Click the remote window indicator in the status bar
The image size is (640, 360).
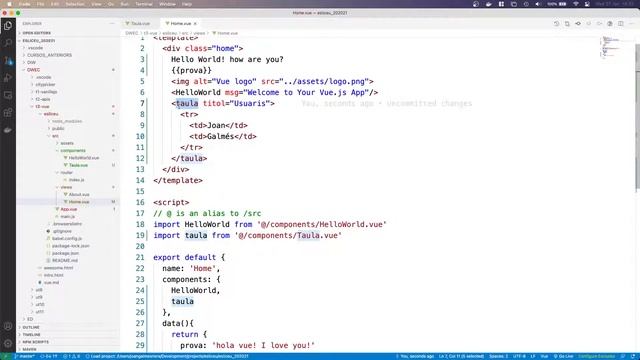coord(5,356)
